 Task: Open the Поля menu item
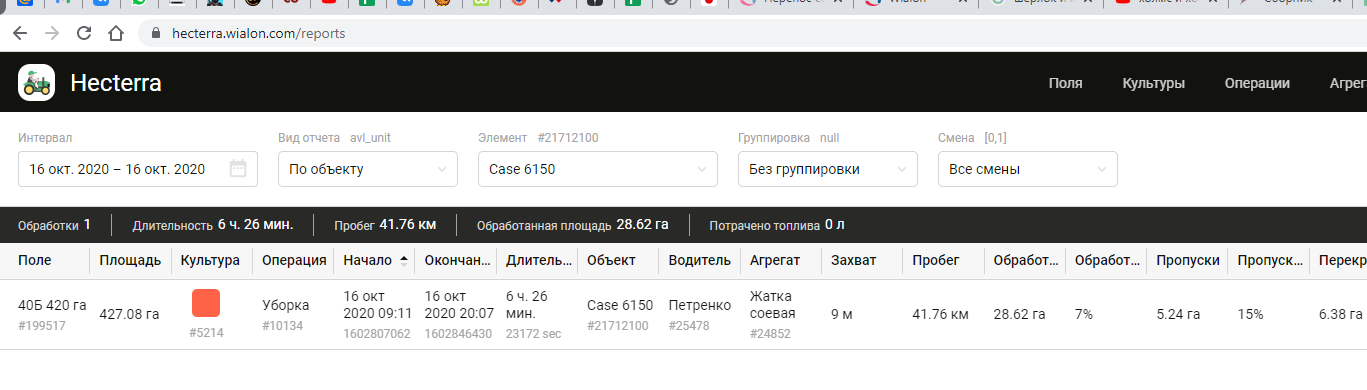click(1065, 83)
